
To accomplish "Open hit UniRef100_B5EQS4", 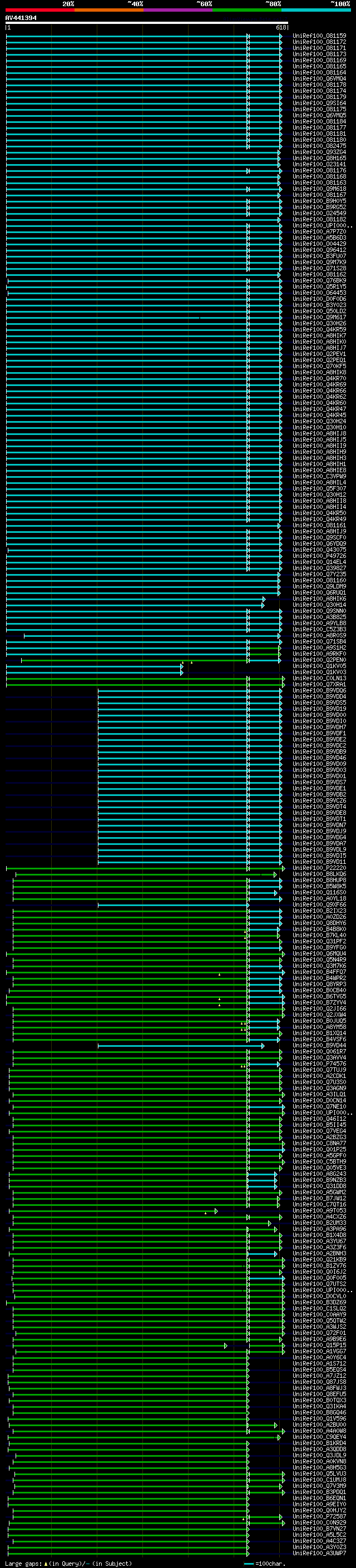I will 319,1369.
